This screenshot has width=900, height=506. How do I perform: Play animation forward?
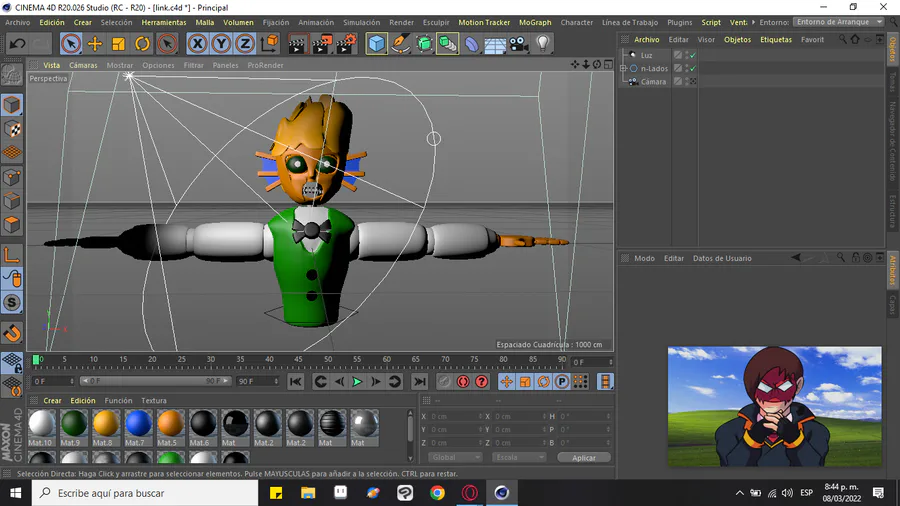[357, 382]
